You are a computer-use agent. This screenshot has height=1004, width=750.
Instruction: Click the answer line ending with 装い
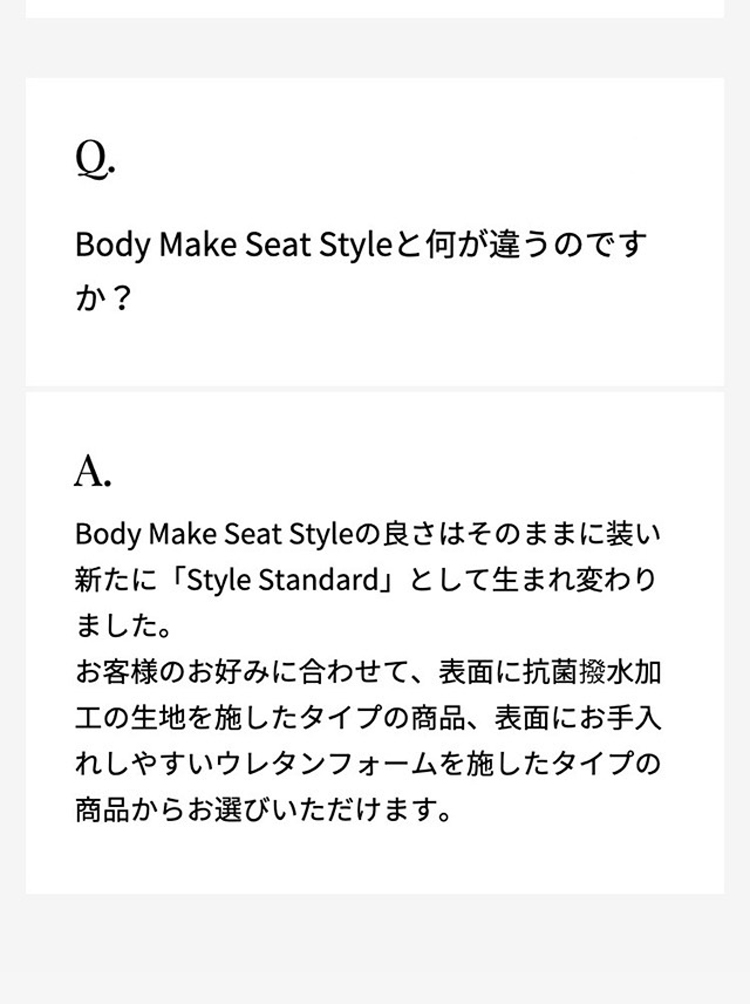[368, 533]
